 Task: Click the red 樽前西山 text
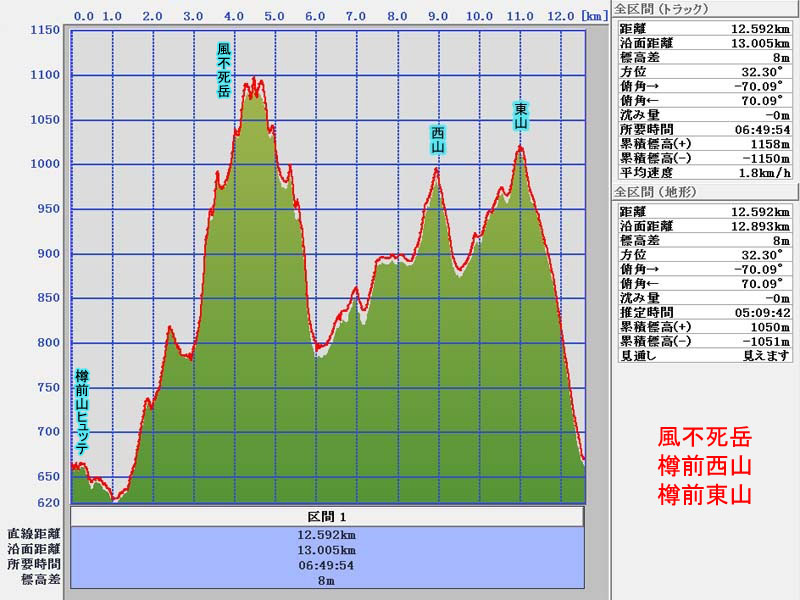(704, 466)
